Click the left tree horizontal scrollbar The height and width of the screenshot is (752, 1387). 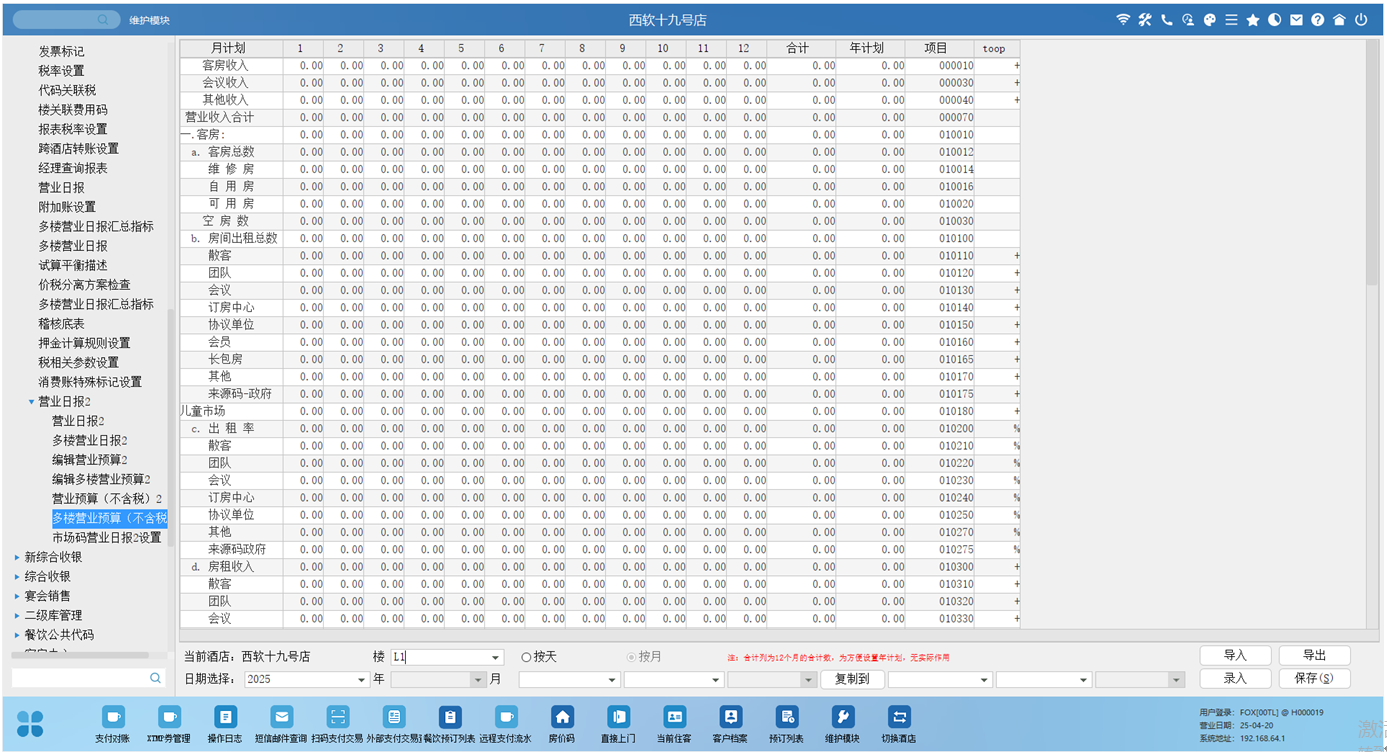tap(80, 656)
